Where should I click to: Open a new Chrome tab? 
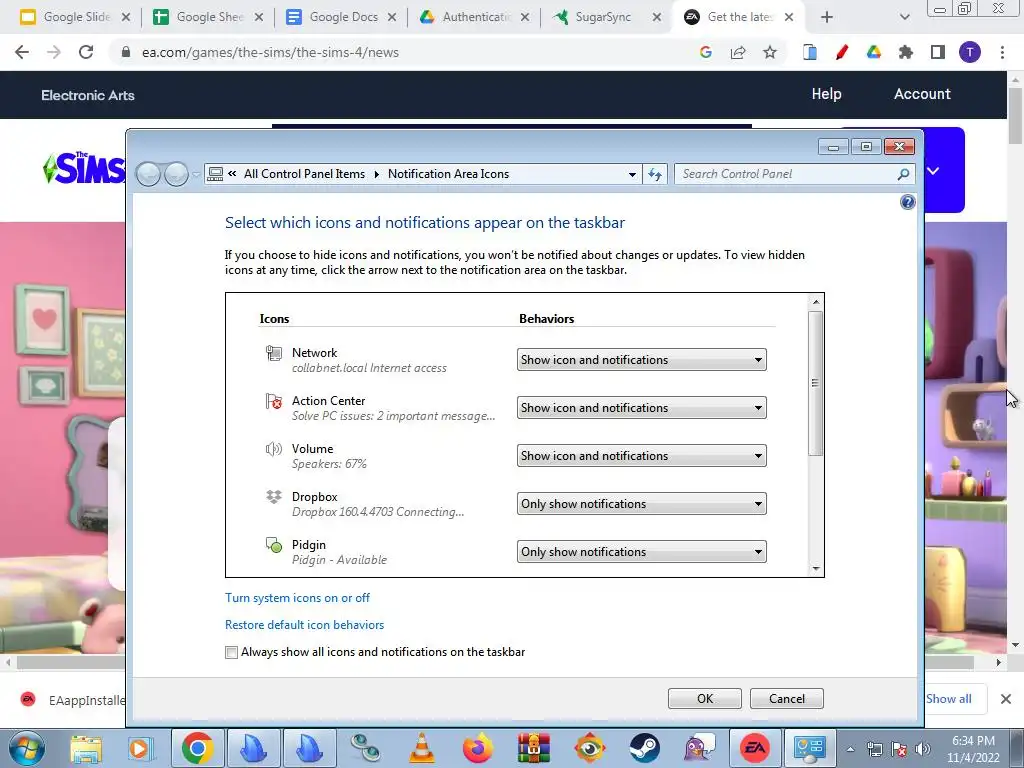click(x=827, y=17)
